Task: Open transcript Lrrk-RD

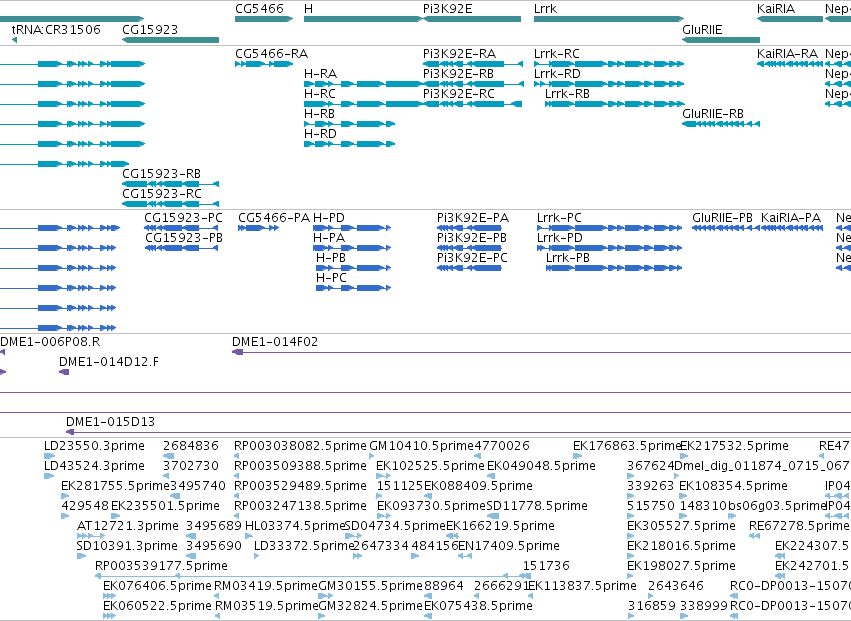Action: pos(609,84)
